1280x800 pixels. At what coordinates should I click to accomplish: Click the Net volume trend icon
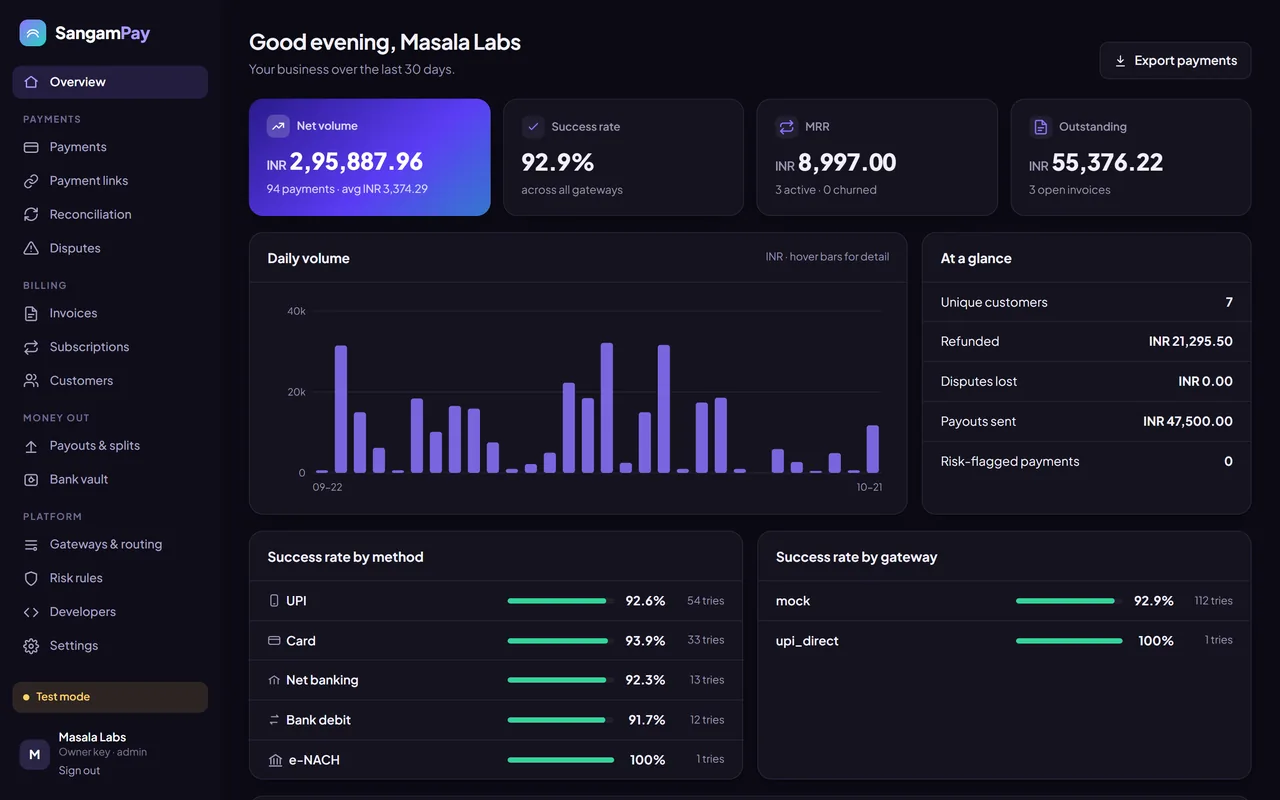(x=278, y=126)
